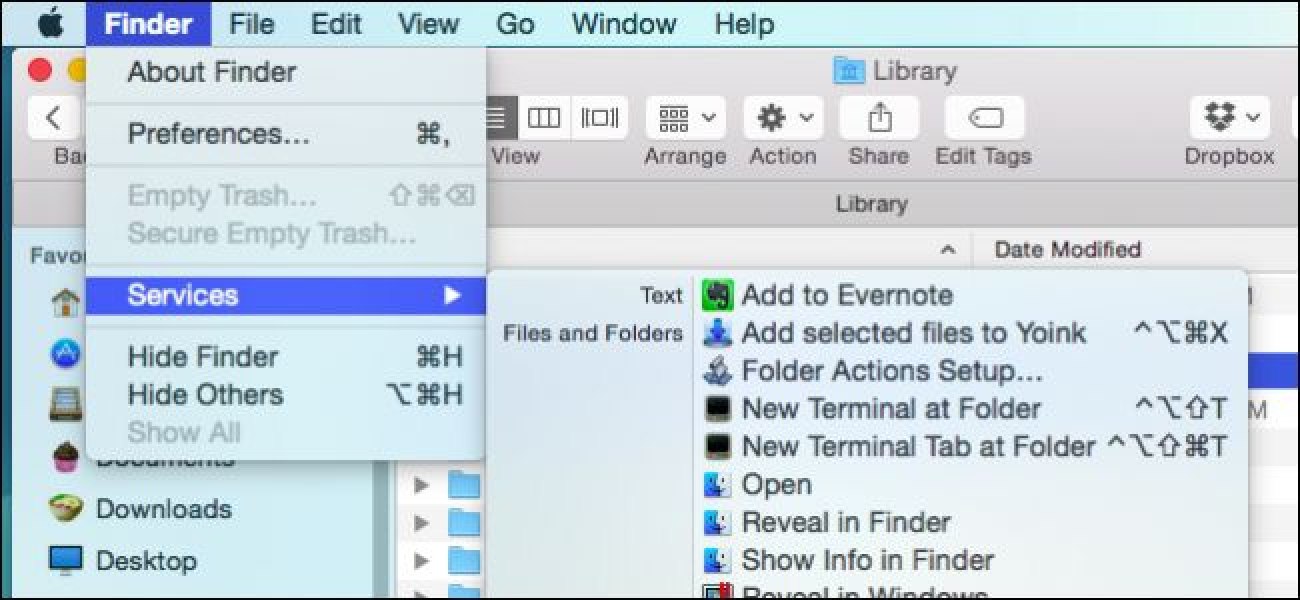Click the Edit Tags toolbar button
Viewport: 1300px width, 600px height.
984,118
